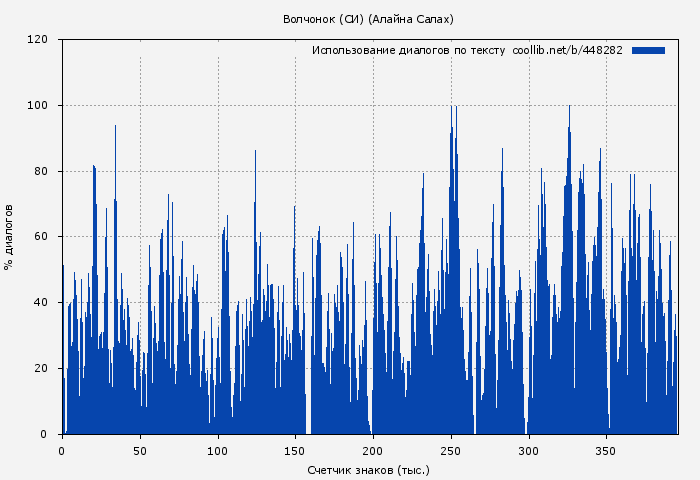
Task: Select the 100 label on the vertical axis
Action: tap(38, 106)
